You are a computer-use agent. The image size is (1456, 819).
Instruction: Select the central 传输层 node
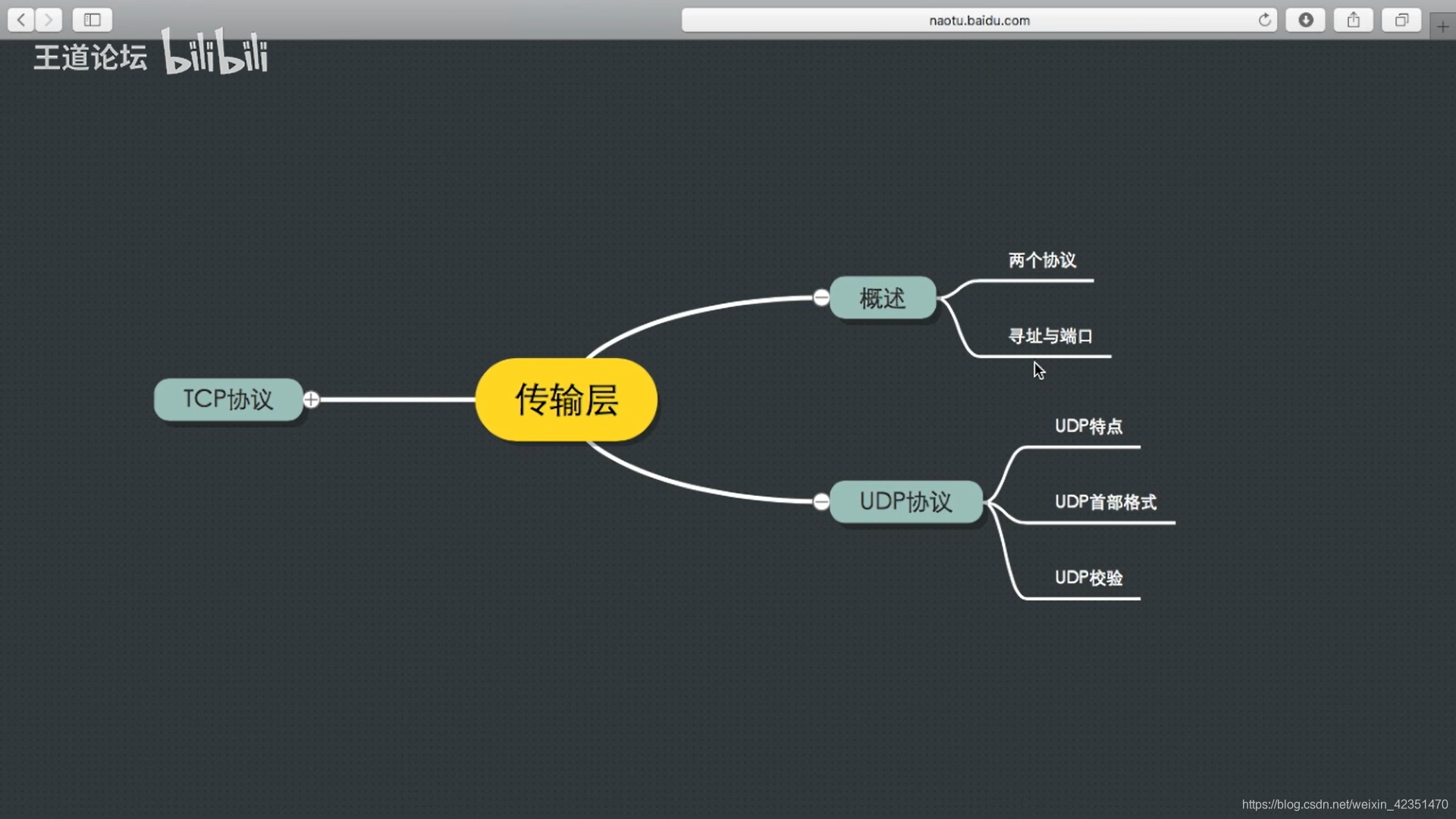click(566, 400)
